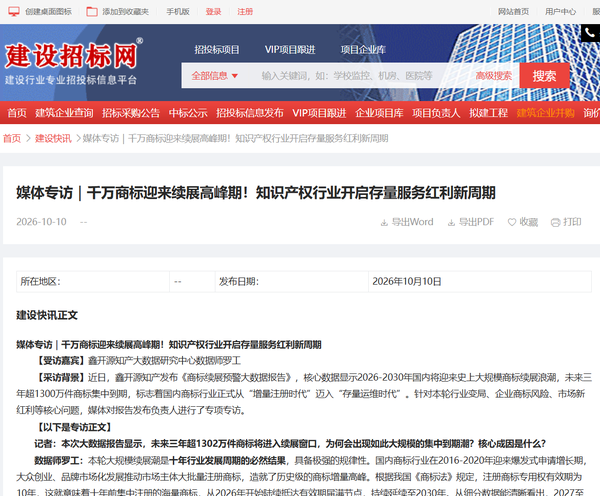Viewport: 600px width, 496px height.
Task: Open 高级搜索 advanced search
Action: 493,76
